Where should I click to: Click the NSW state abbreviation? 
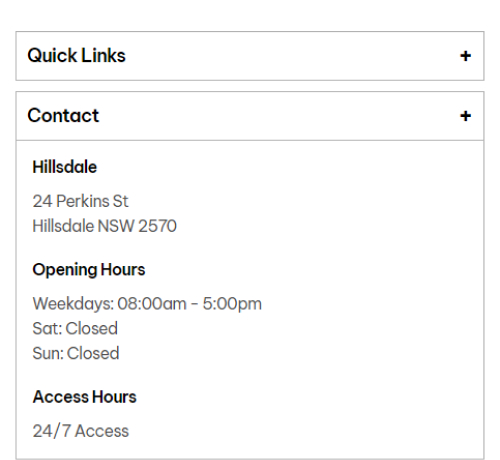116,226
